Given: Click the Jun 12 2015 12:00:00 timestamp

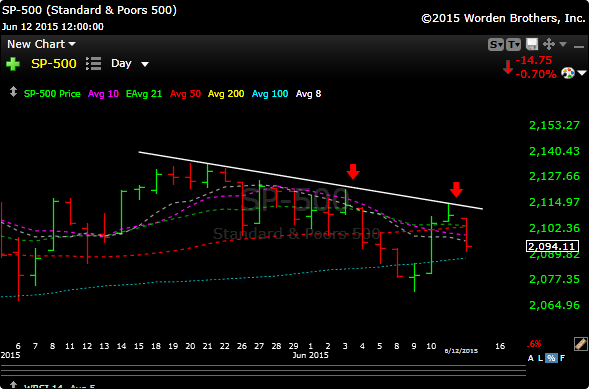Looking at the screenshot, I should tap(53, 27).
